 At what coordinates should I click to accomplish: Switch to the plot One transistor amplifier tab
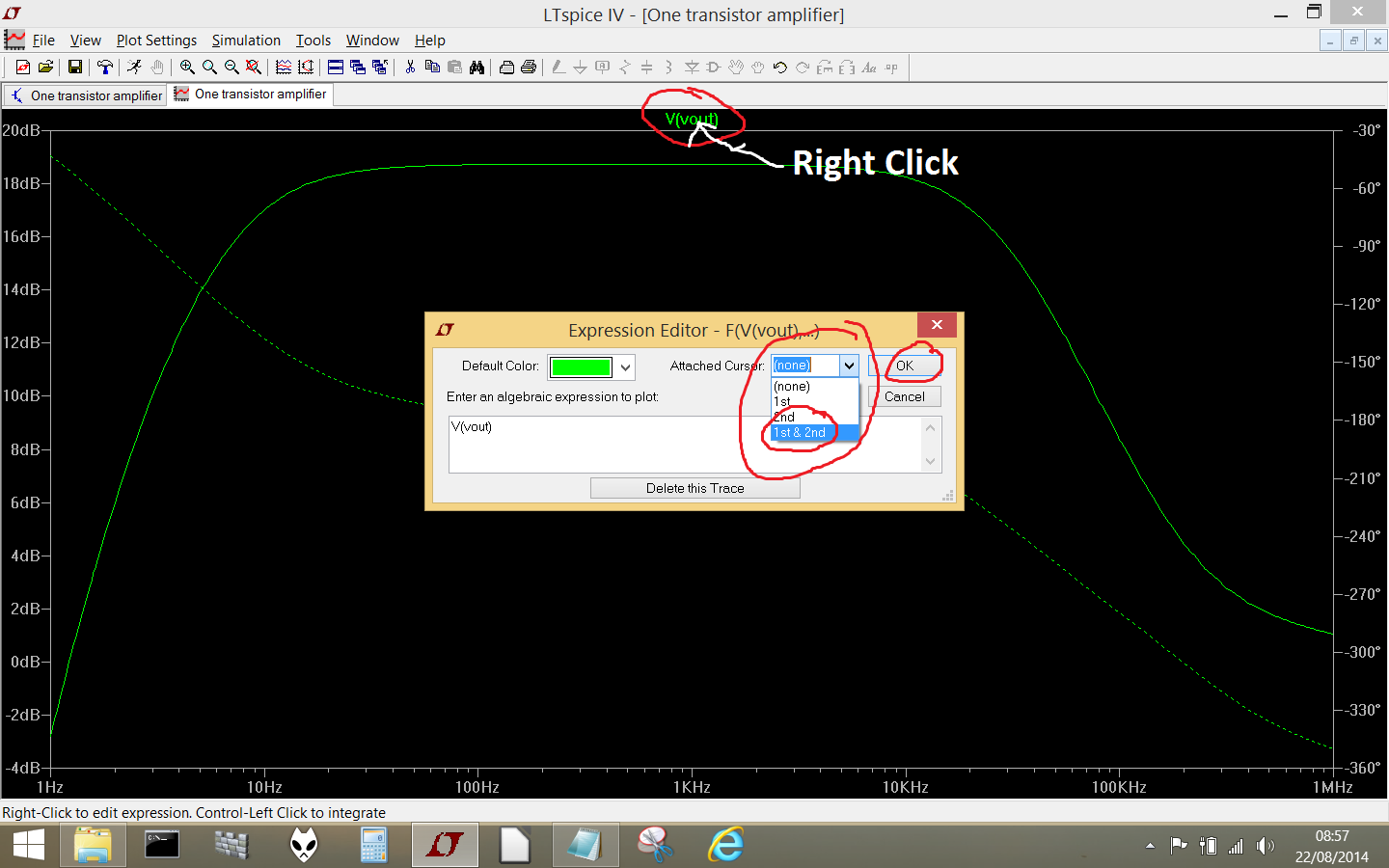point(251,95)
